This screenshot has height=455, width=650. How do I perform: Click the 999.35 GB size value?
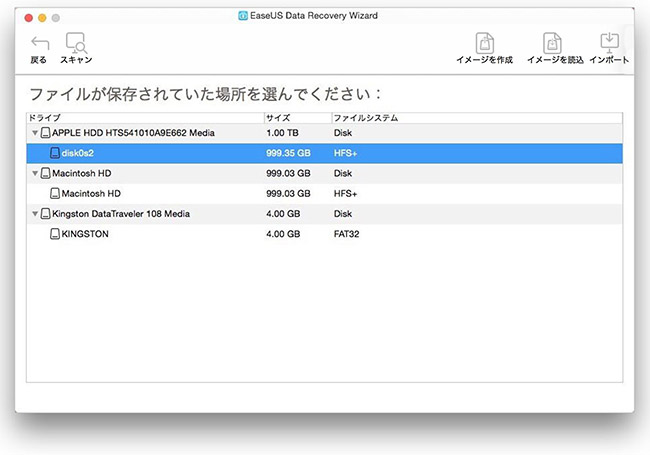288,153
